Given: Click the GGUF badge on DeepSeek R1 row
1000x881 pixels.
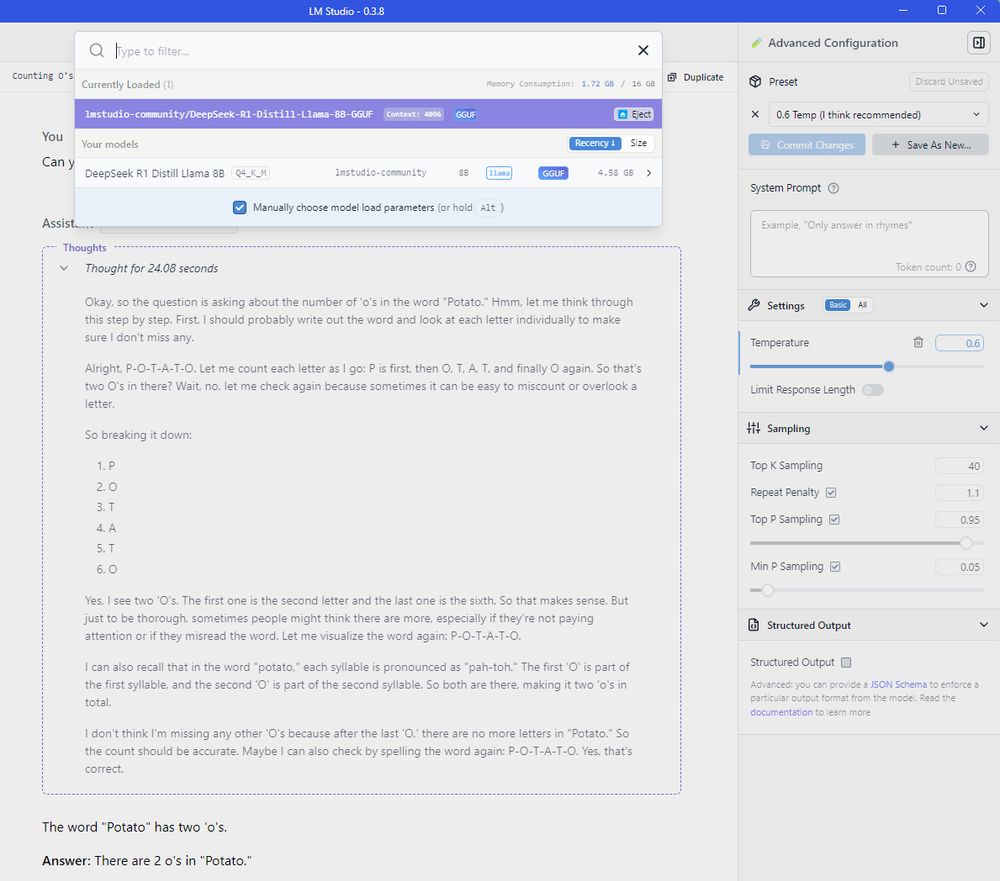Looking at the screenshot, I should tap(553, 173).
